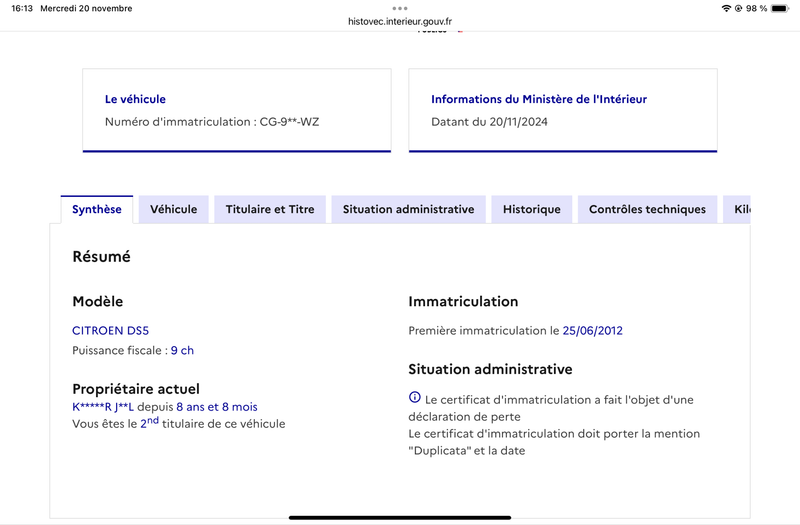Tap the 98 % battery percentage
800x525 pixels.
click(757, 8)
